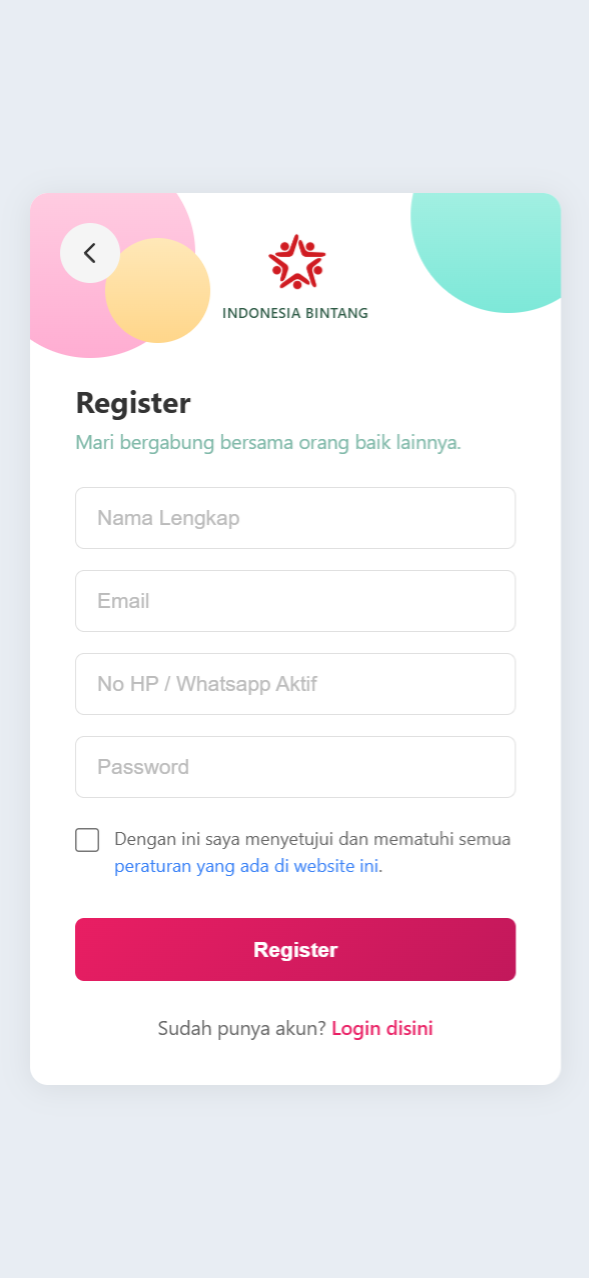
Task: Select the Email input field
Action: [x=295, y=601]
